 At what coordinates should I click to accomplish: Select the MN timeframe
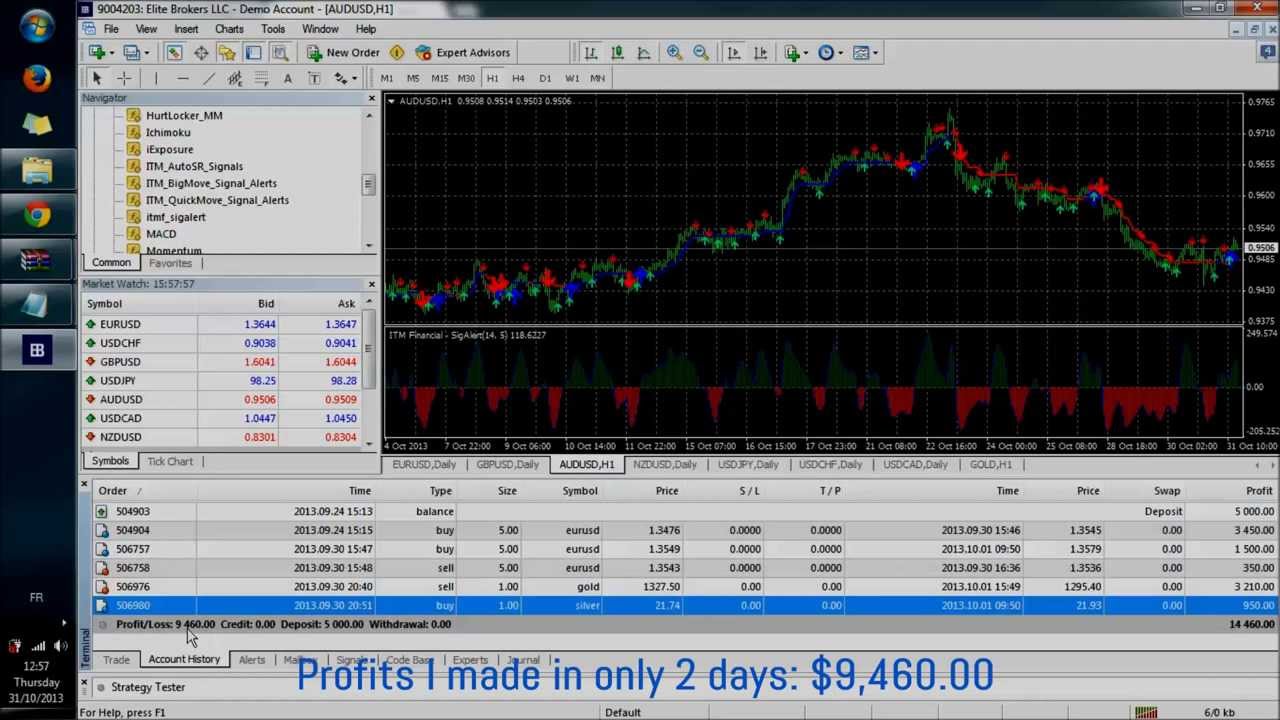[597, 78]
